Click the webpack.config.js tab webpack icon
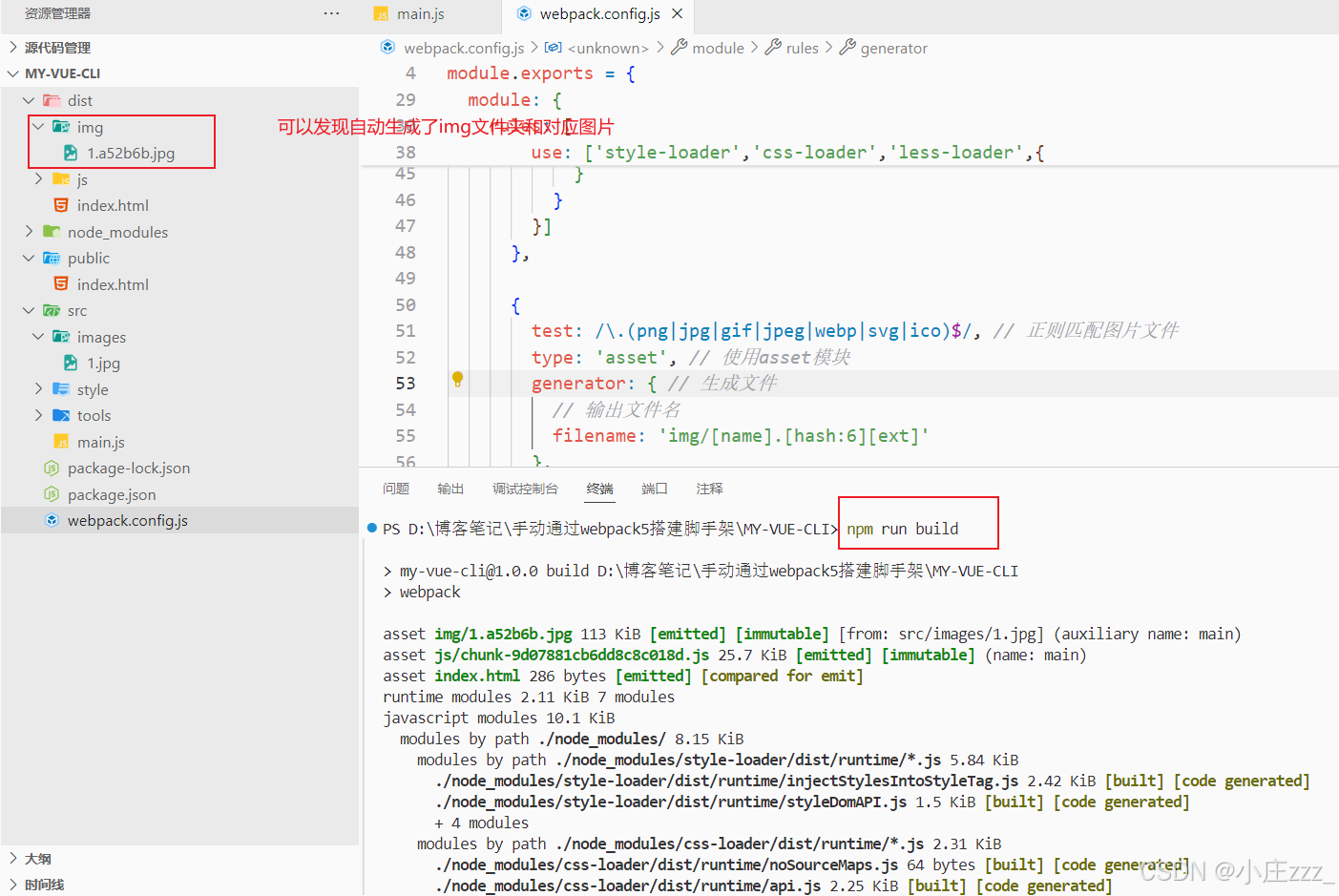The height and width of the screenshot is (896, 1339). tap(524, 13)
